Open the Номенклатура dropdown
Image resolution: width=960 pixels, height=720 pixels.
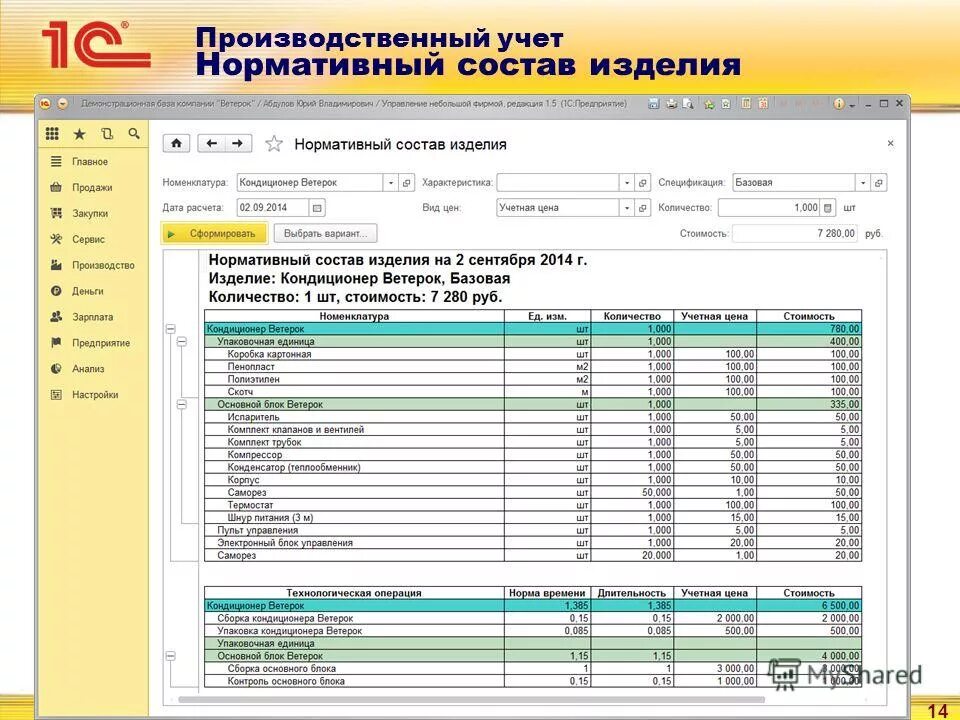(392, 182)
